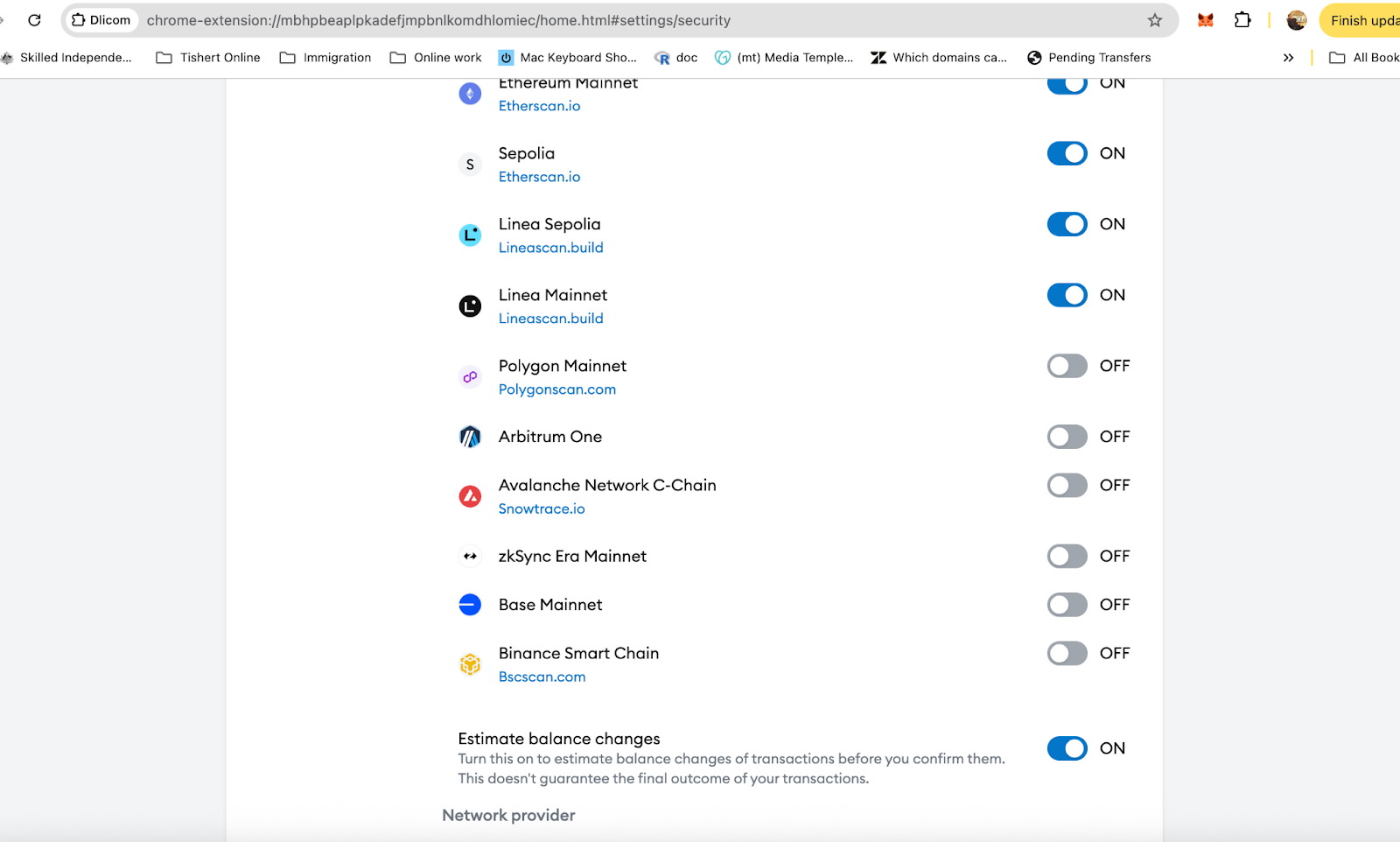Open the Chrome extensions puzzle icon
1400x842 pixels.
(x=1242, y=20)
